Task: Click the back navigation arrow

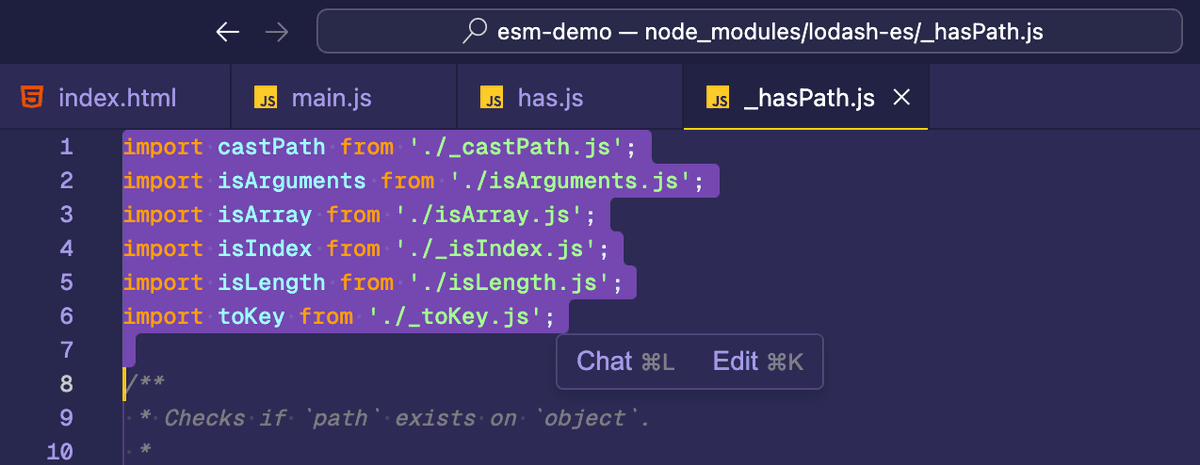Action: pyautogui.click(x=228, y=32)
